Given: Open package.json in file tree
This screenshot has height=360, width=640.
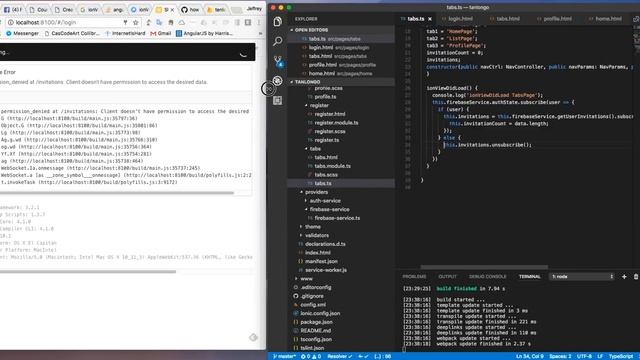Looking at the screenshot, I should pos(316,322).
